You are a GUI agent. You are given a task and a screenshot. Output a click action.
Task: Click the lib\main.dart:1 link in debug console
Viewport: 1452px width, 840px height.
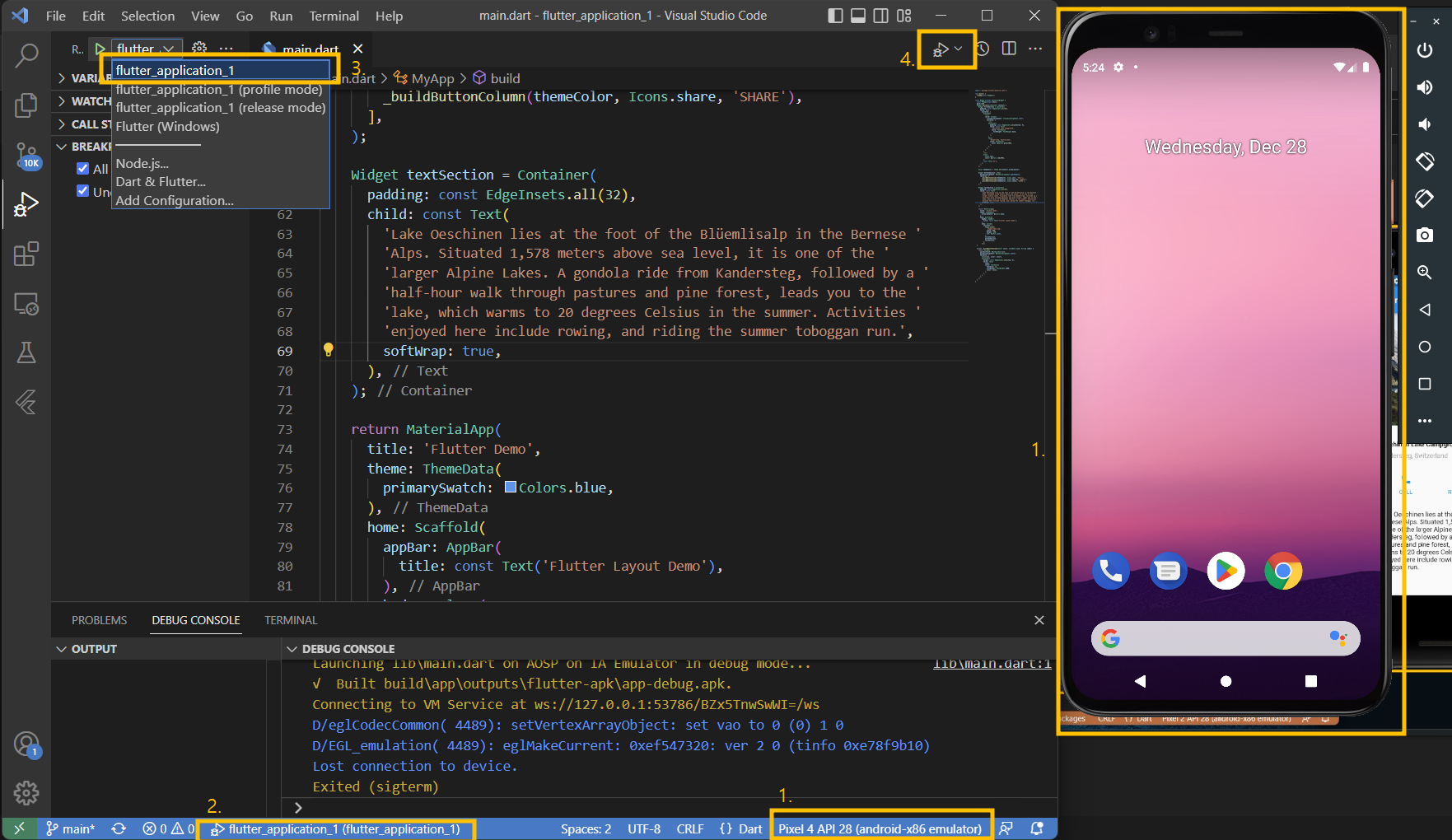click(992, 664)
